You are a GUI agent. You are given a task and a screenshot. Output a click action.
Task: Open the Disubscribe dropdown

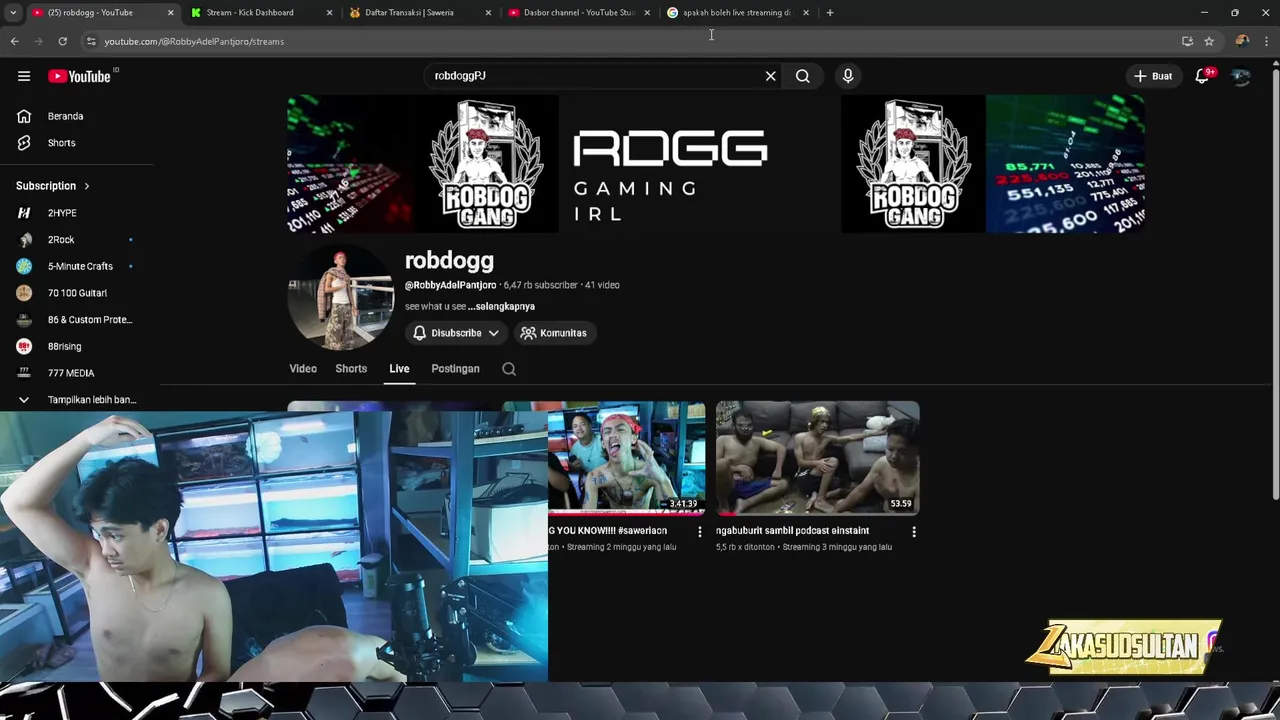coord(456,333)
